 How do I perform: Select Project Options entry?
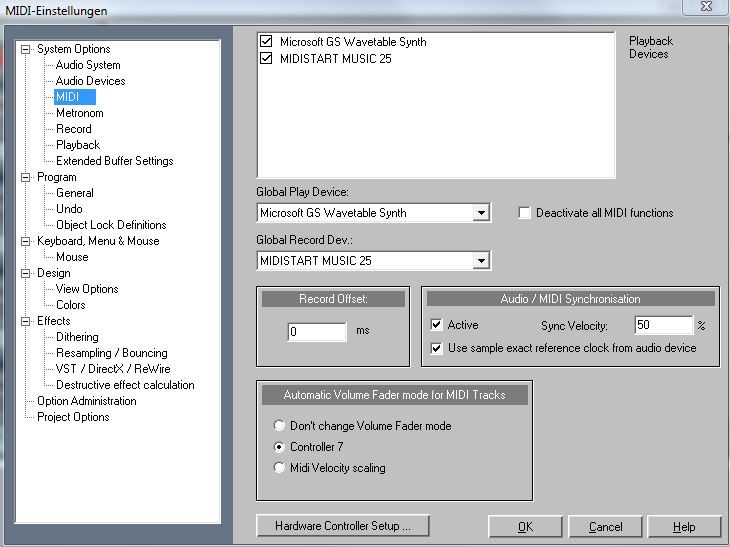point(73,417)
